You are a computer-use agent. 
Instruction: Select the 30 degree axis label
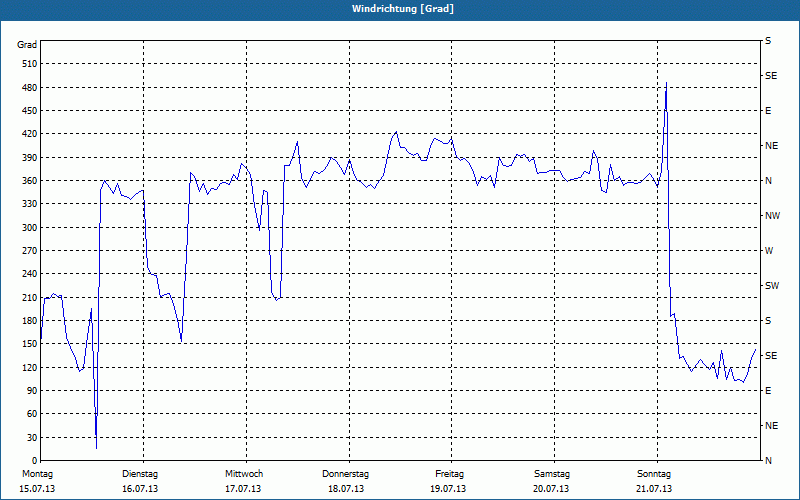tap(32, 438)
